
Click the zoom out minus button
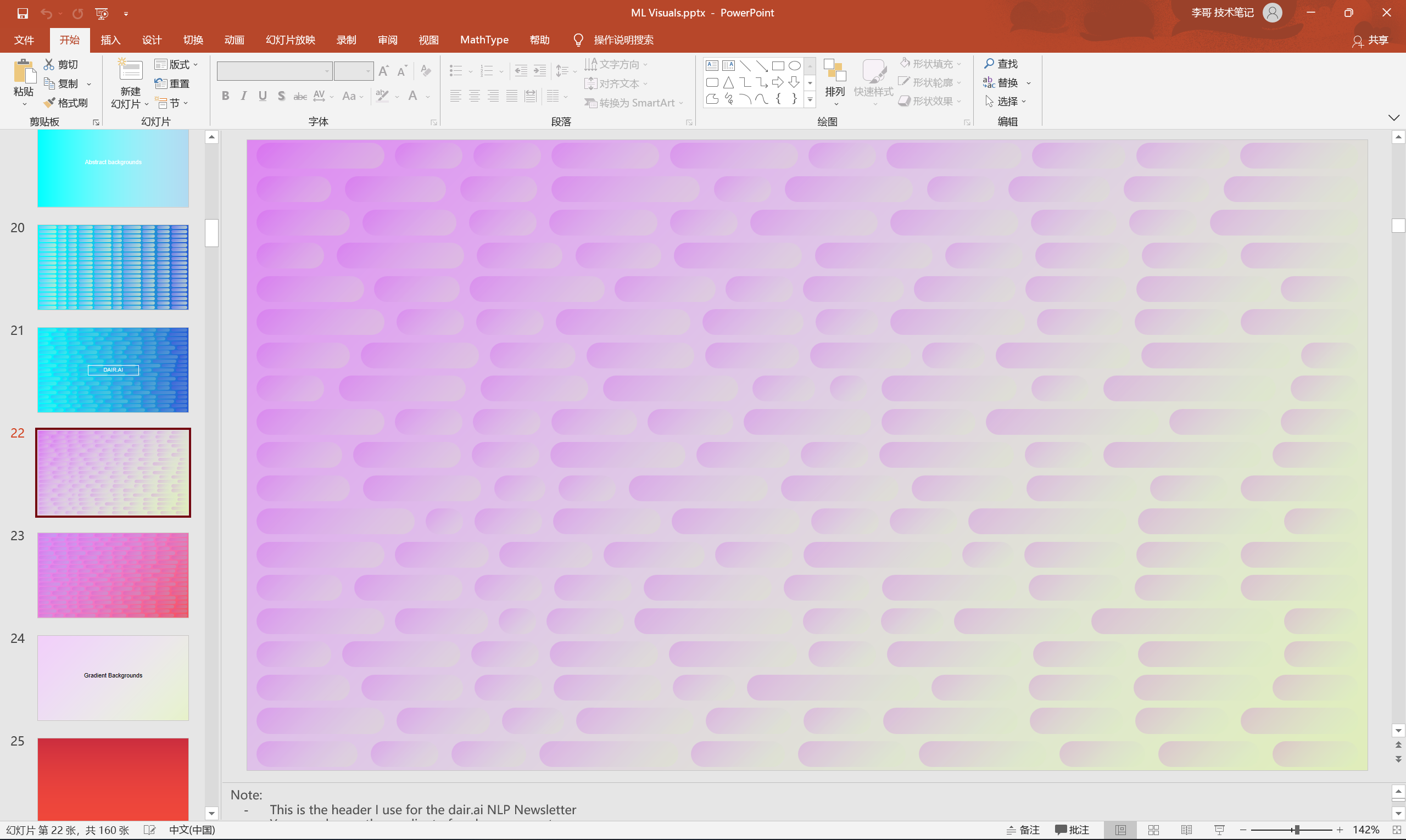pos(1243,830)
